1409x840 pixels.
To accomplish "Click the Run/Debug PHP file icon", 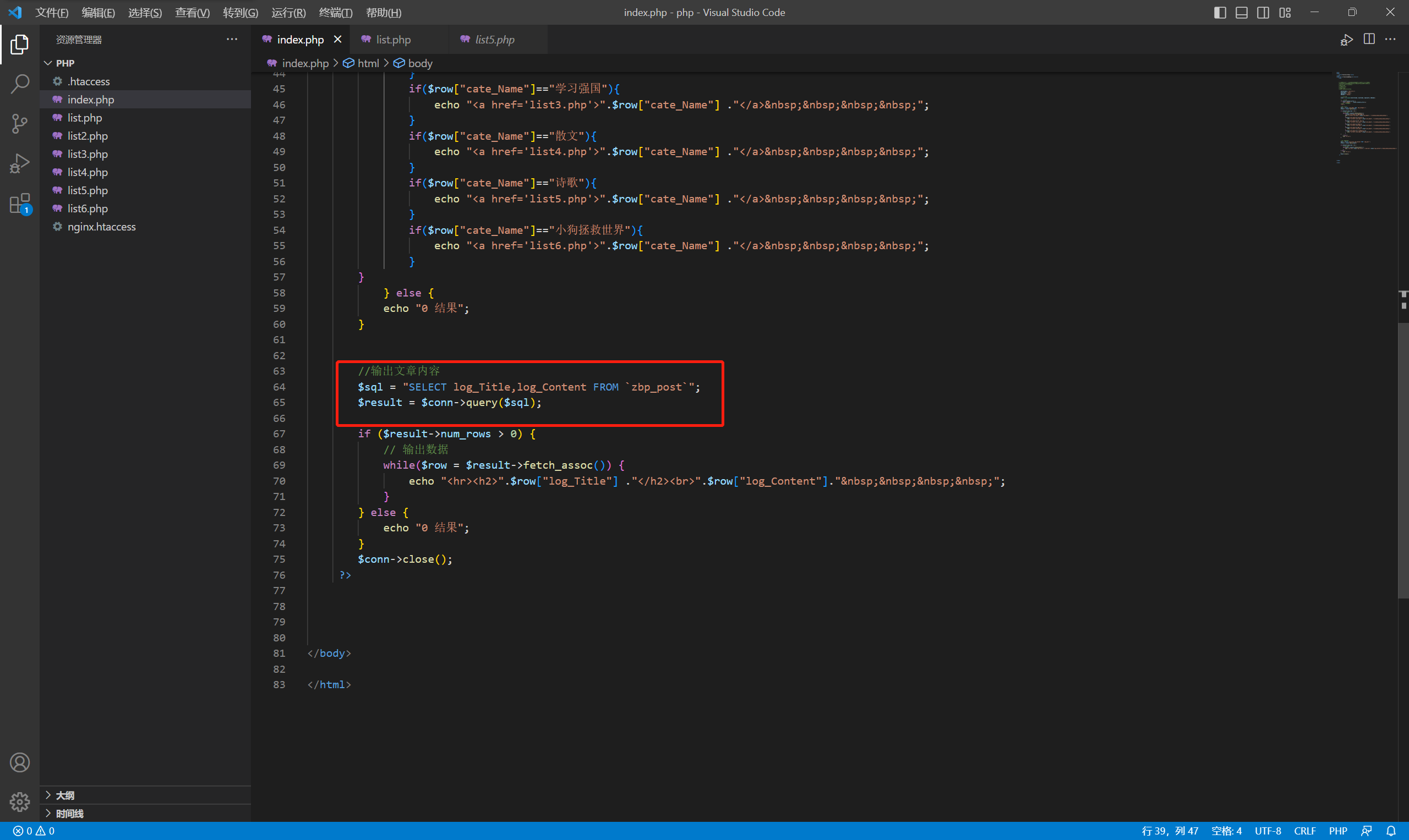I will [x=1346, y=40].
